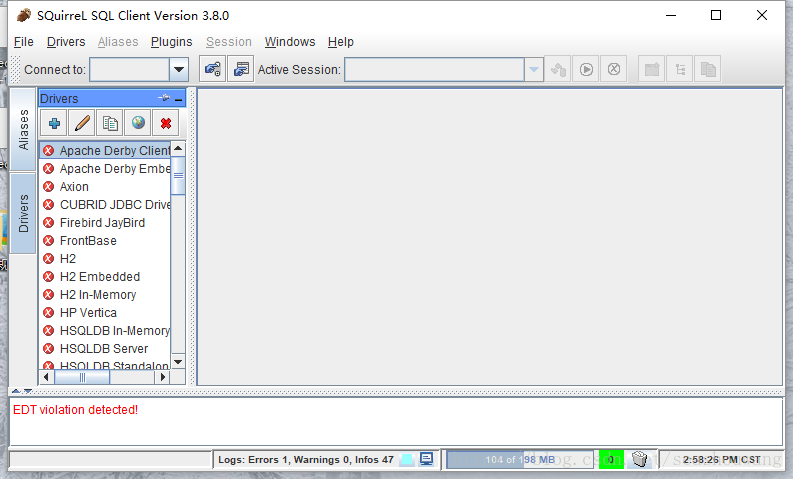This screenshot has height=479, width=793.
Task: Click the globe driver website icon
Action: [138, 123]
